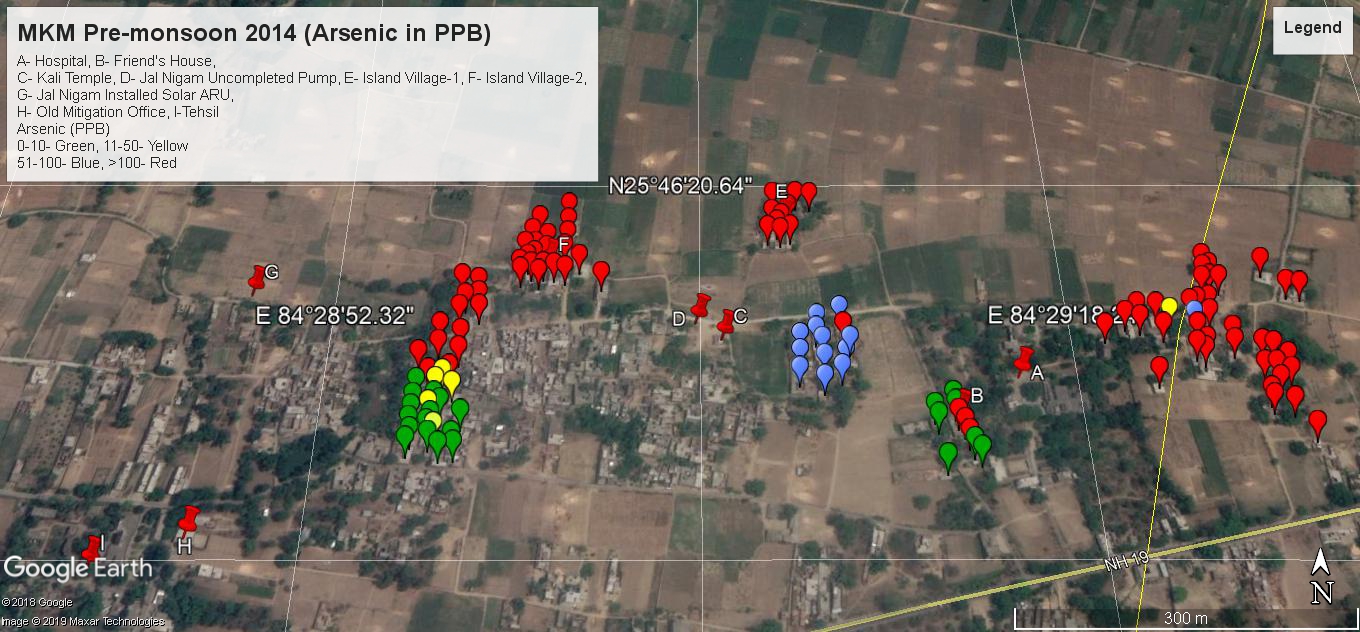Click pushpin D for the uncompleted pump
The height and width of the screenshot is (632, 1360).
click(x=701, y=305)
